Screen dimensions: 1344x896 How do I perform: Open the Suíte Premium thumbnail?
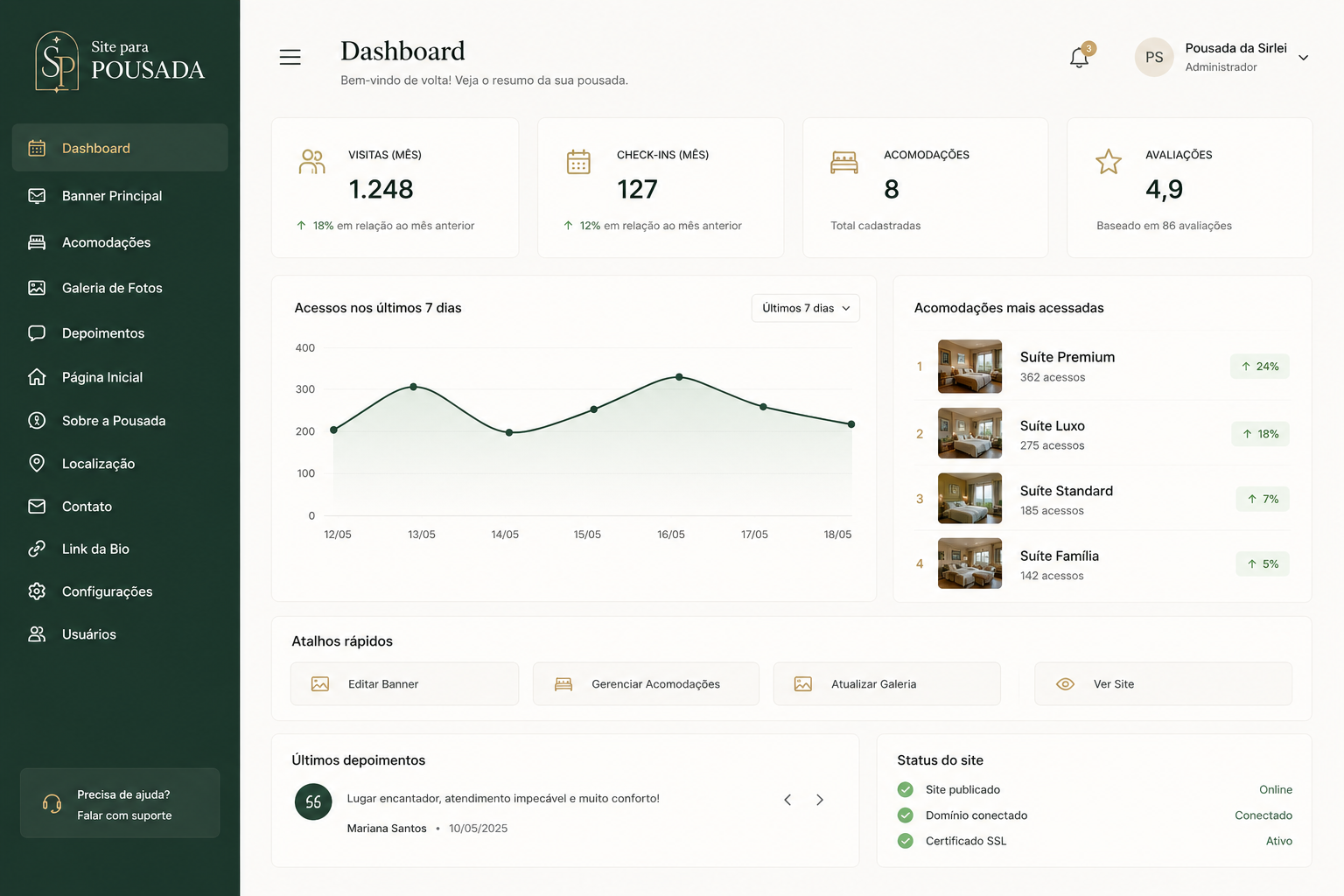tap(969, 367)
